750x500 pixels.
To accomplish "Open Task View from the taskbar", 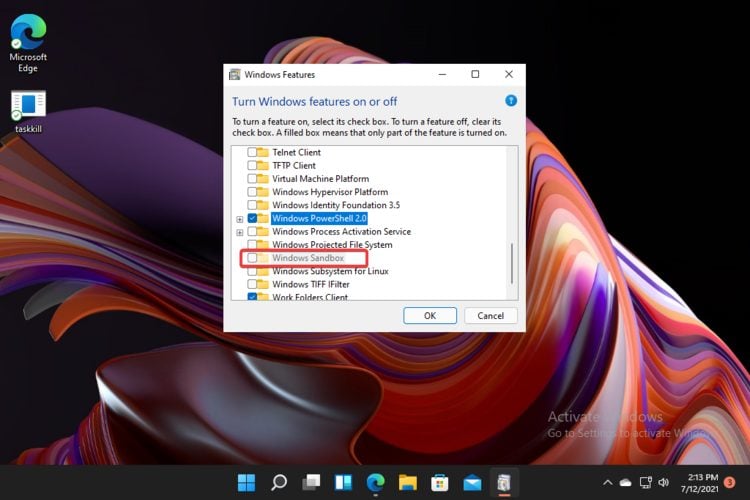I will tap(311, 482).
